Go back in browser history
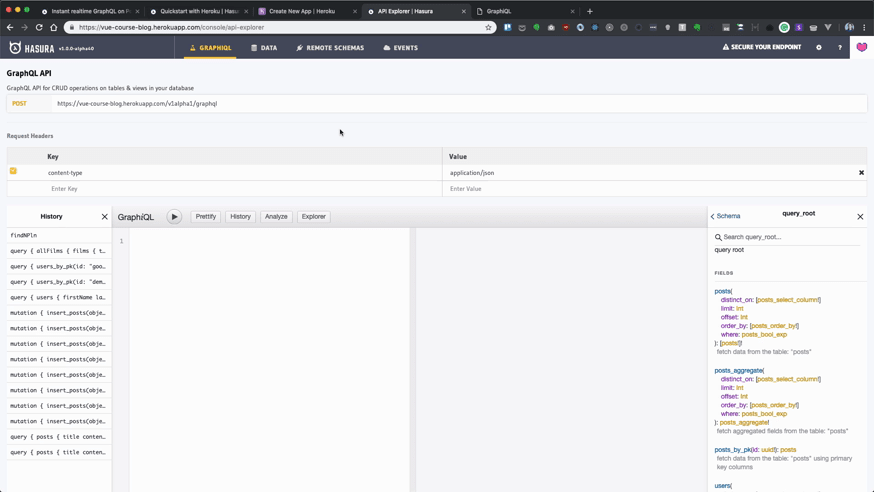 (10, 27)
